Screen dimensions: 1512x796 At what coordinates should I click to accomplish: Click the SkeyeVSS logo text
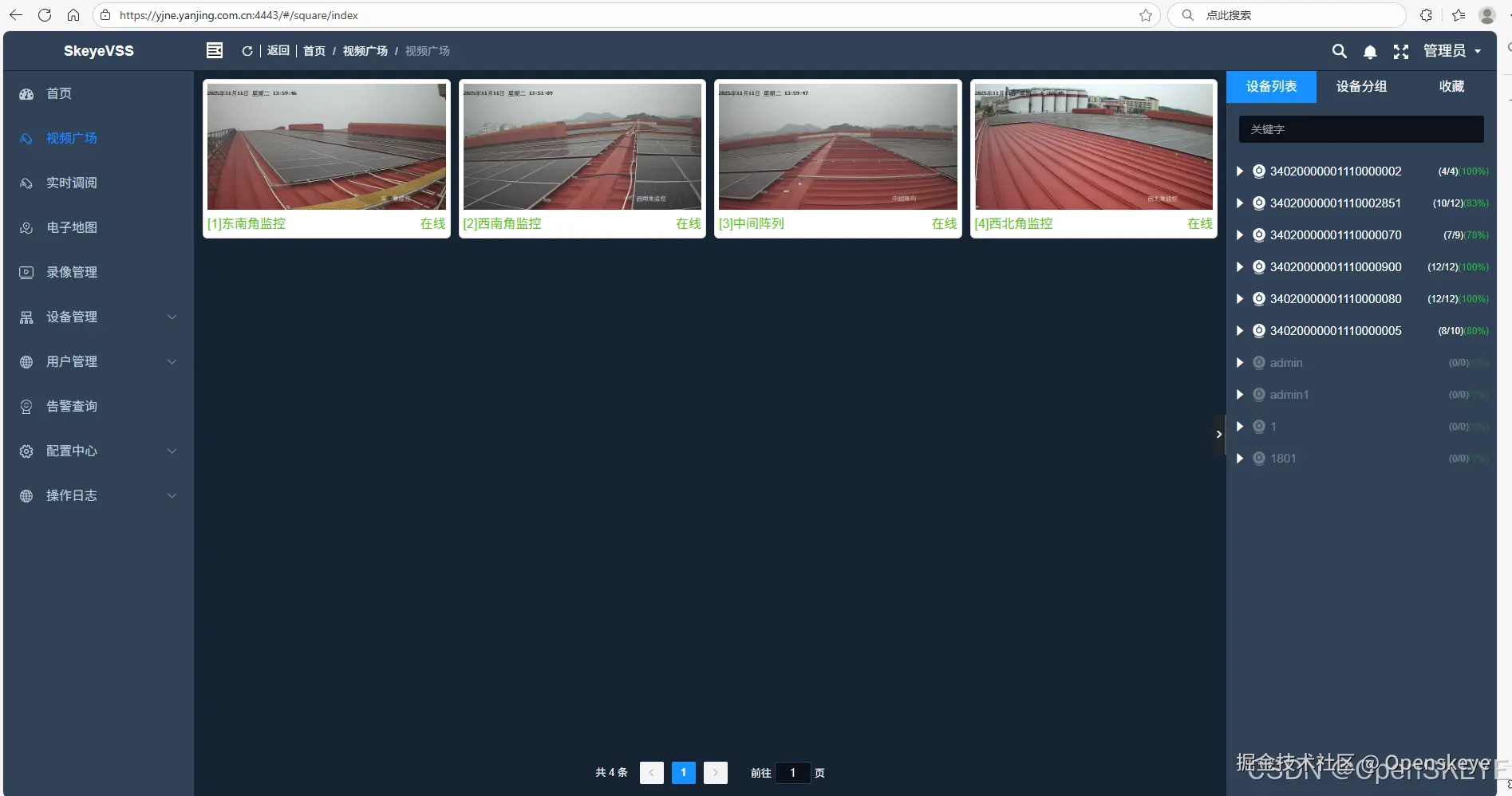[x=99, y=51]
